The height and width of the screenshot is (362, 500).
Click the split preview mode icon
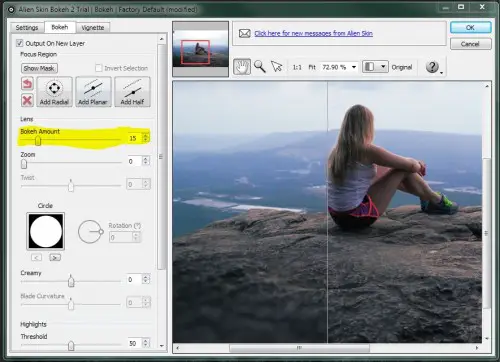[370, 67]
